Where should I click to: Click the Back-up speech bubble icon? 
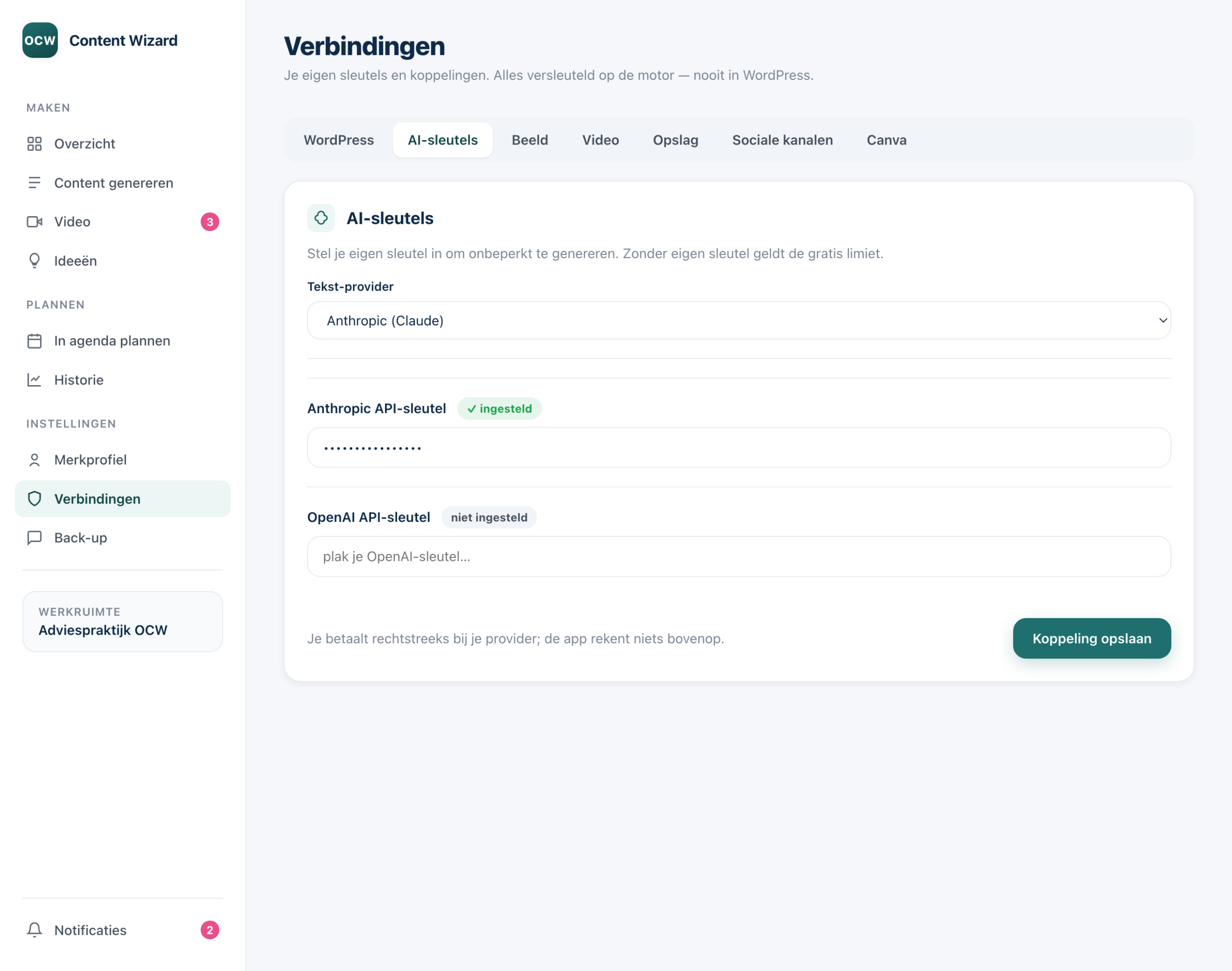click(x=35, y=538)
